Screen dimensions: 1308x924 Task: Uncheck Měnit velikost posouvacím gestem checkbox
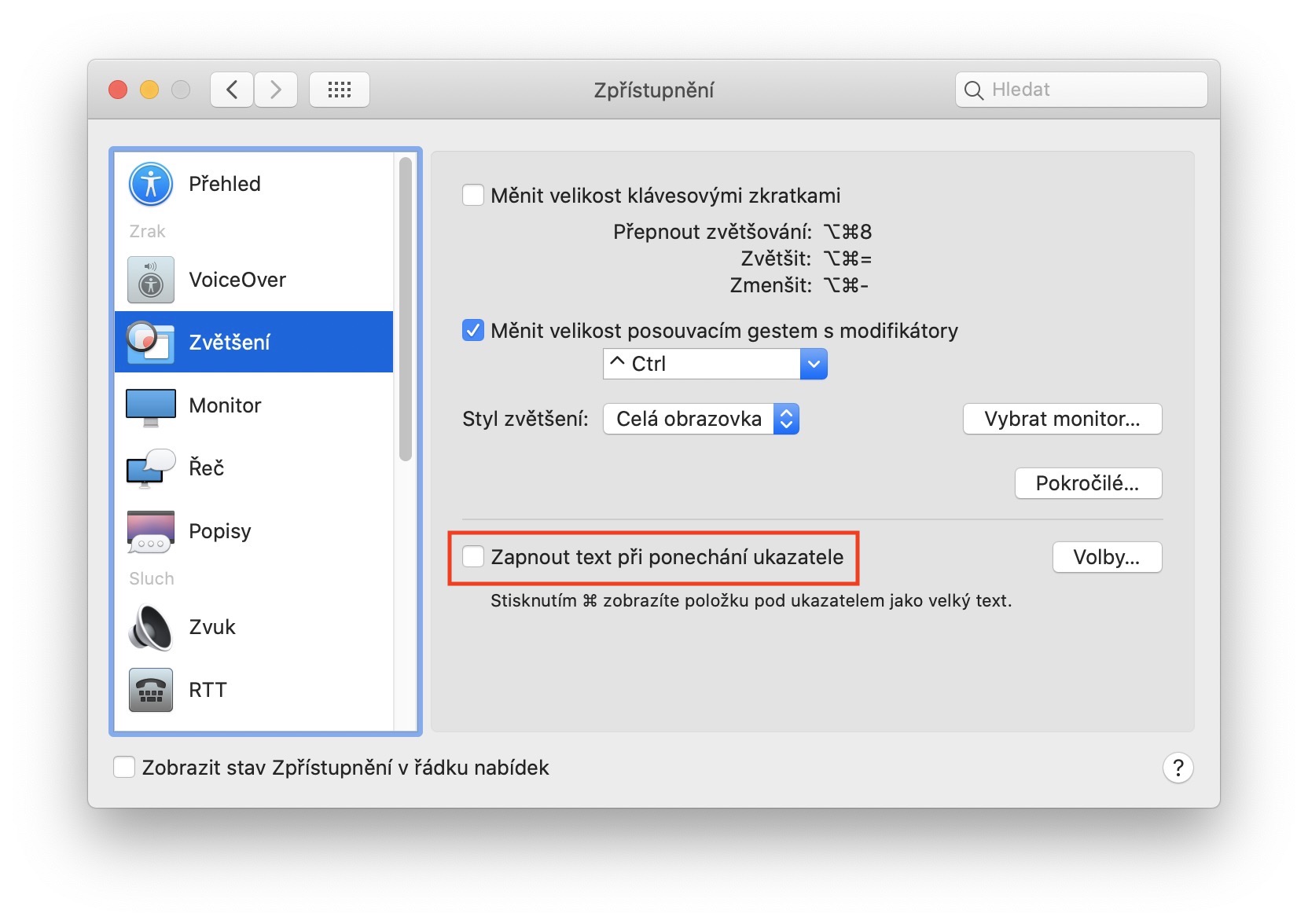473,331
